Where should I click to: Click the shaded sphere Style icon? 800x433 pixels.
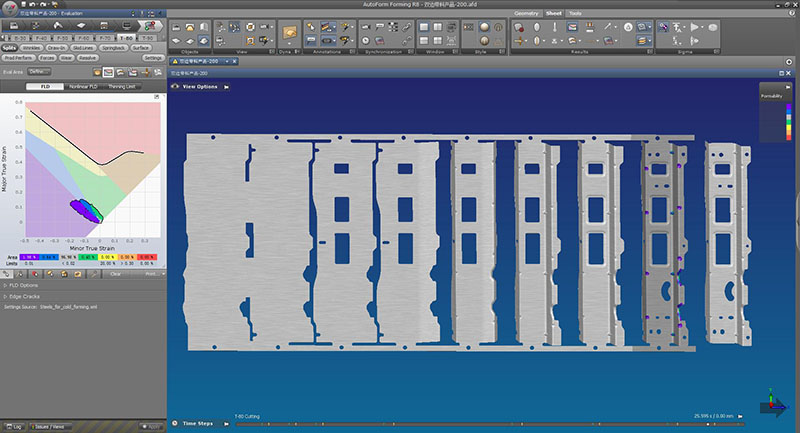pos(482,25)
